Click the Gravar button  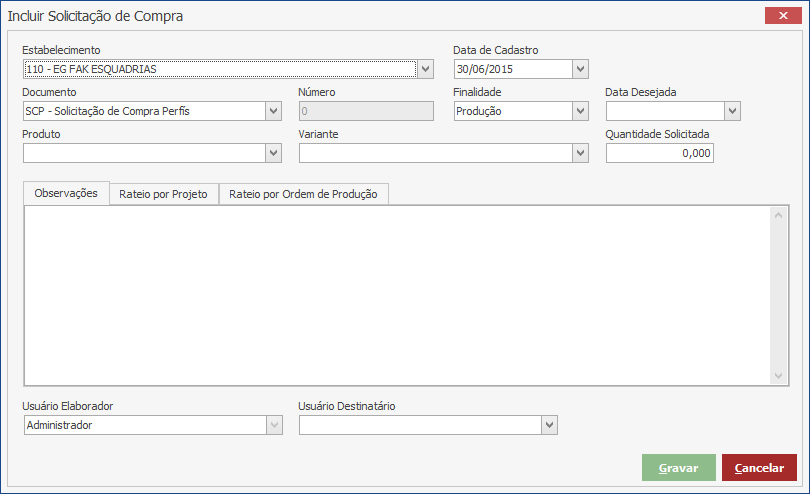pyautogui.click(x=678, y=468)
